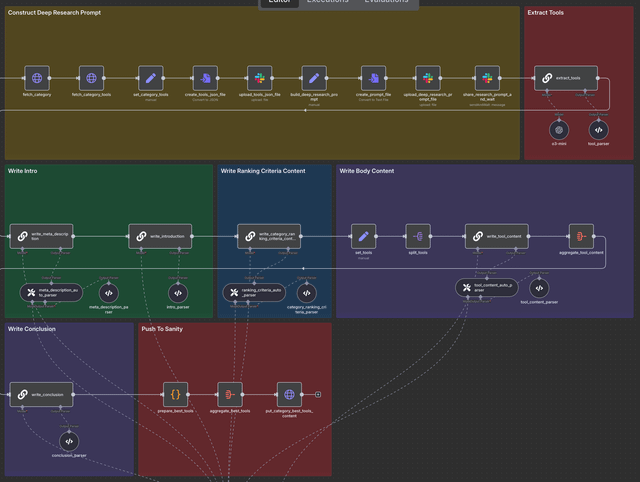Select the split_tools node
This screenshot has width=640, height=482.
[418, 236]
